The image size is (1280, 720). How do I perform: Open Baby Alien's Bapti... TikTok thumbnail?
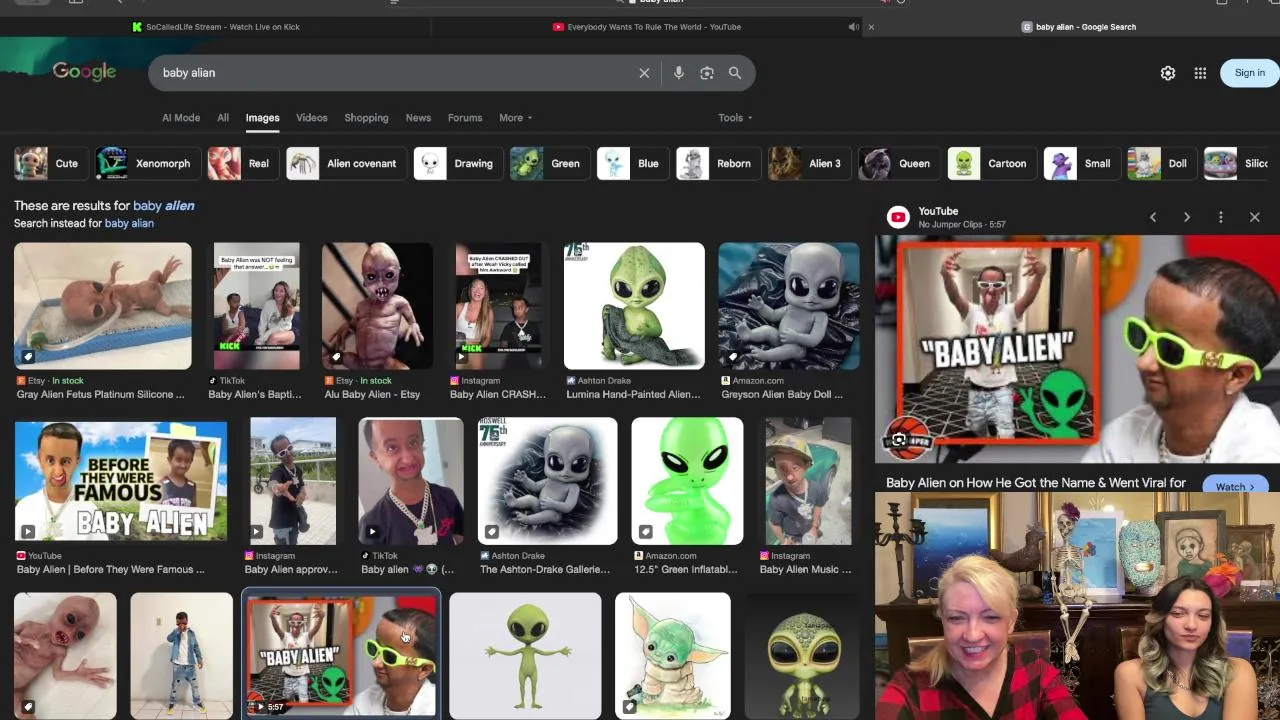point(256,306)
